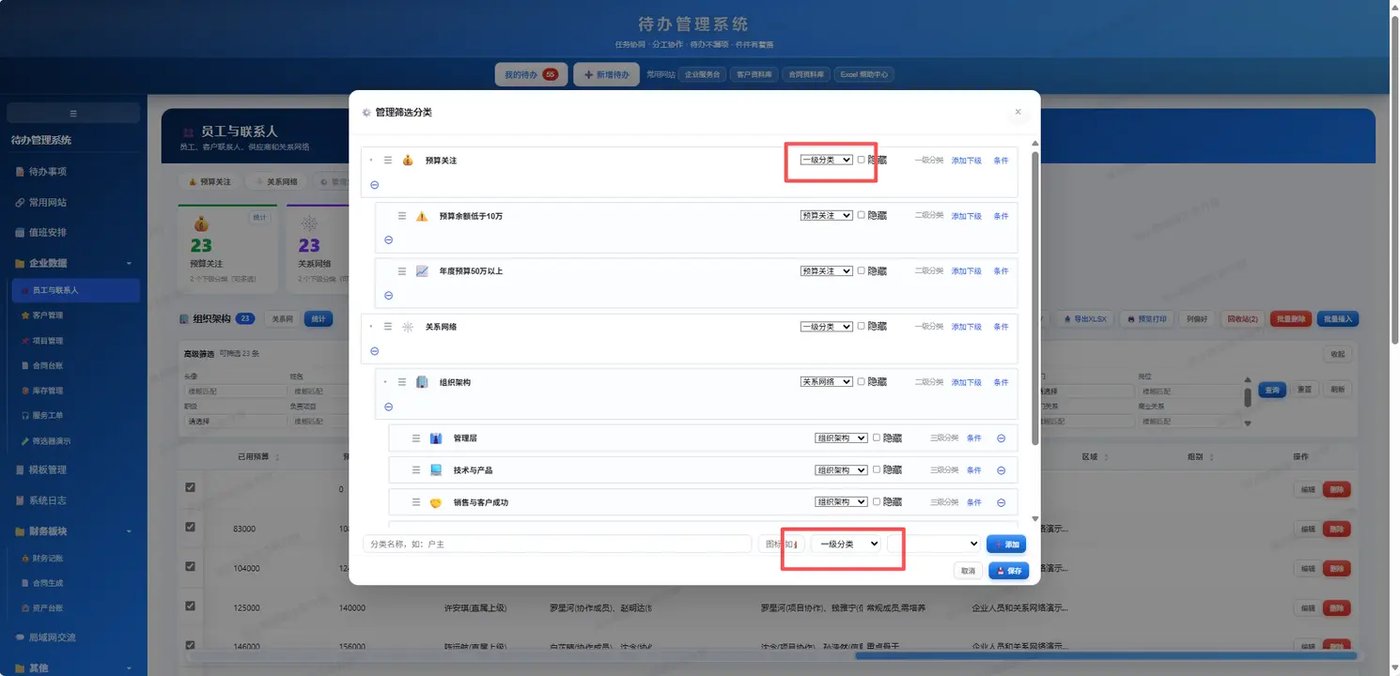Remove 年度预算50万以上 via minus circle icon

(x=389, y=296)
